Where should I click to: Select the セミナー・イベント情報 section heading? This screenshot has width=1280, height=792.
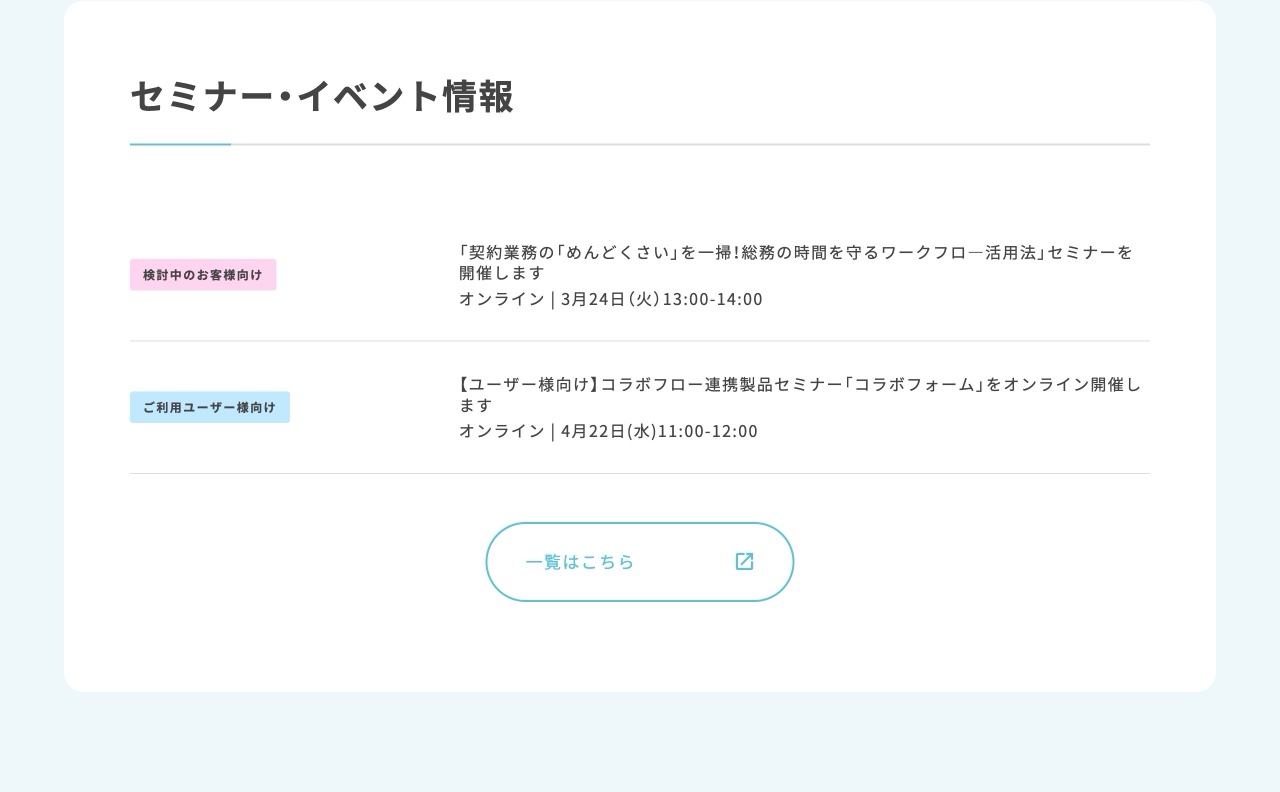tap(322, 97)
